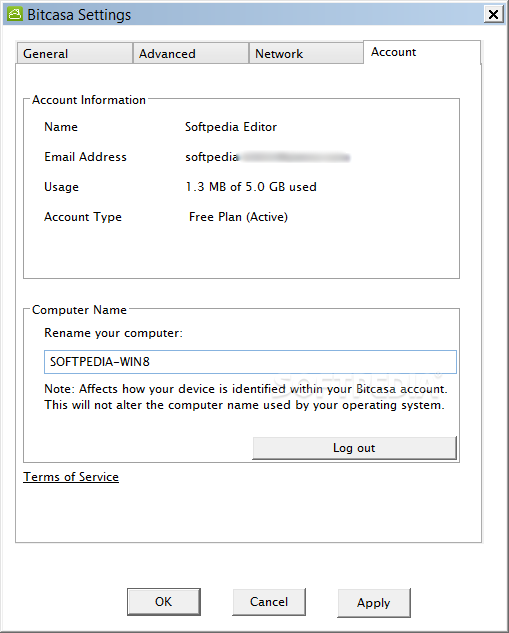509x633 pixels.
Task: Click the Account Type label
Action: click(83, 217)
